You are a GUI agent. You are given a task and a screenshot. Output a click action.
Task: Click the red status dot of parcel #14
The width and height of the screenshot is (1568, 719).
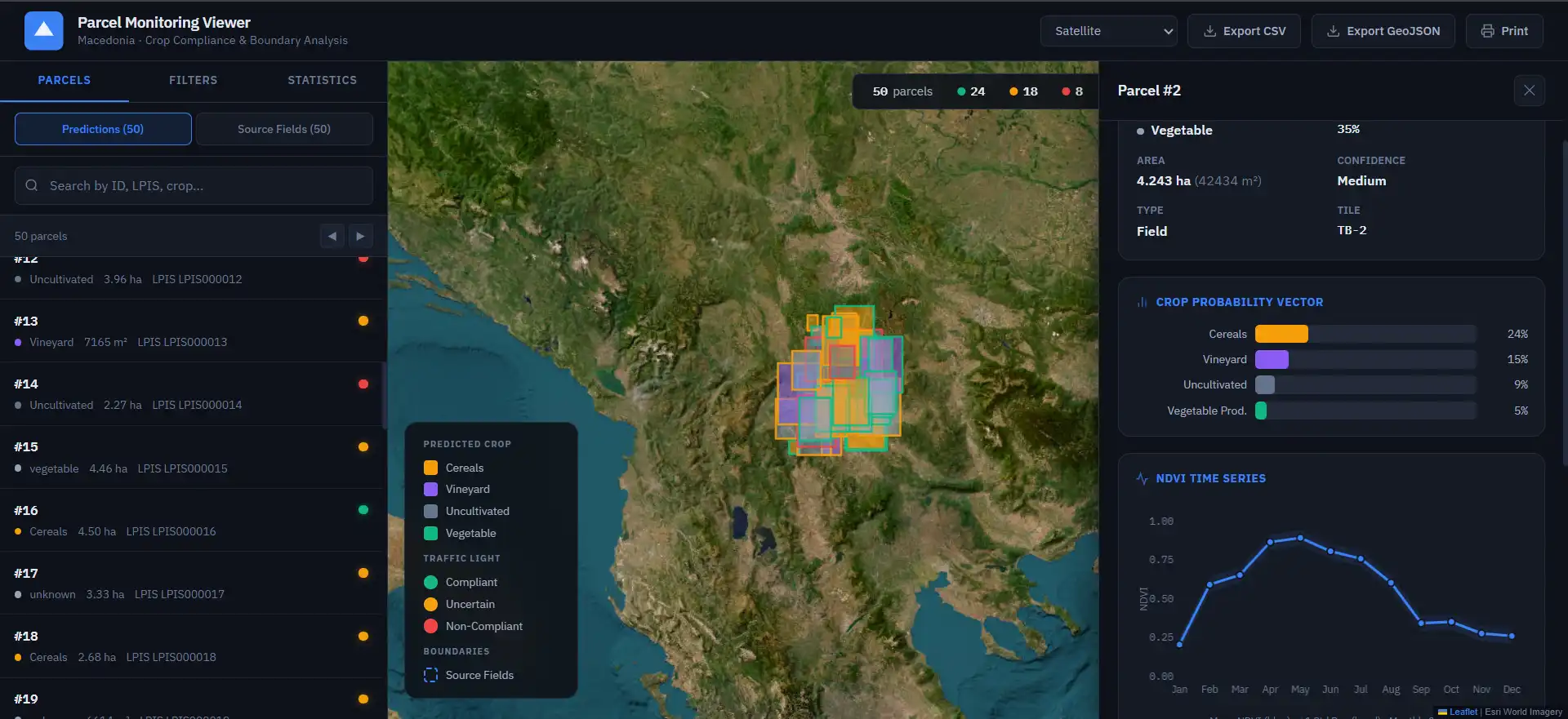(363, 384)
